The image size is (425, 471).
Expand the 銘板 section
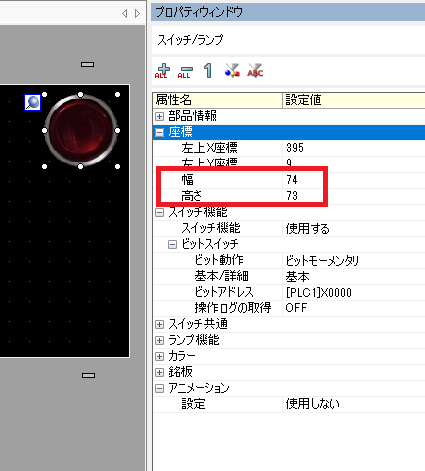[x=160, y=372]
